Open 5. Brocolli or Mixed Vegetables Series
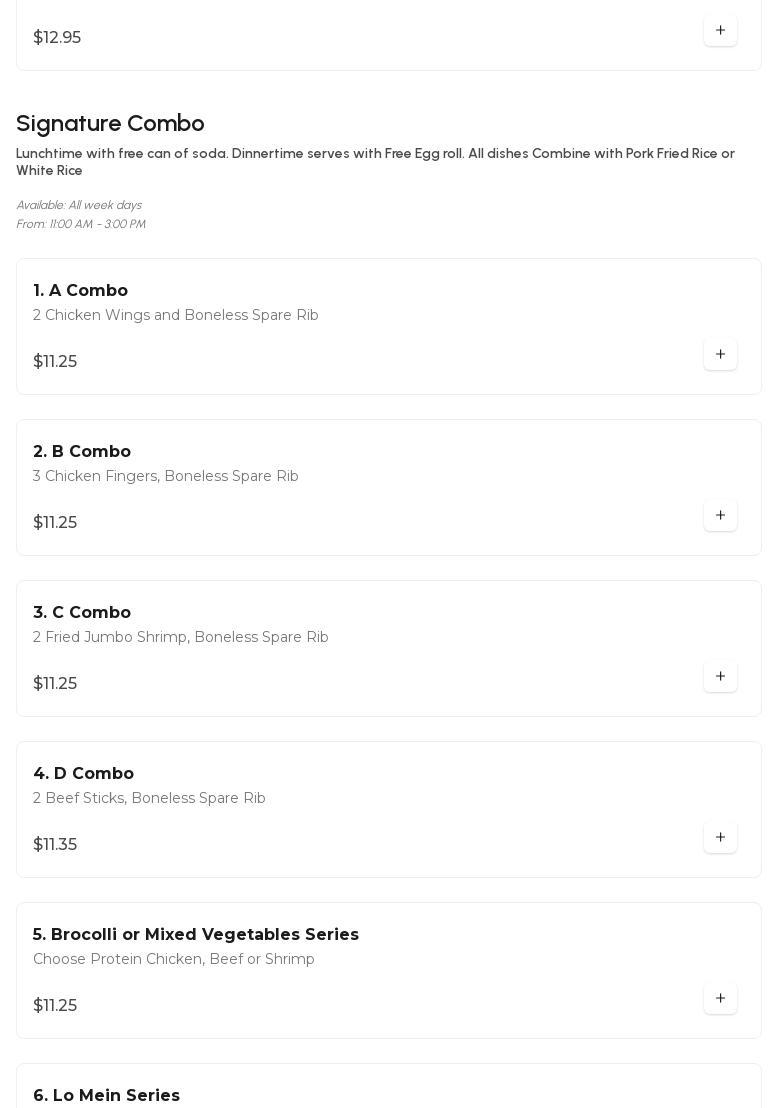 click(196, 934)
